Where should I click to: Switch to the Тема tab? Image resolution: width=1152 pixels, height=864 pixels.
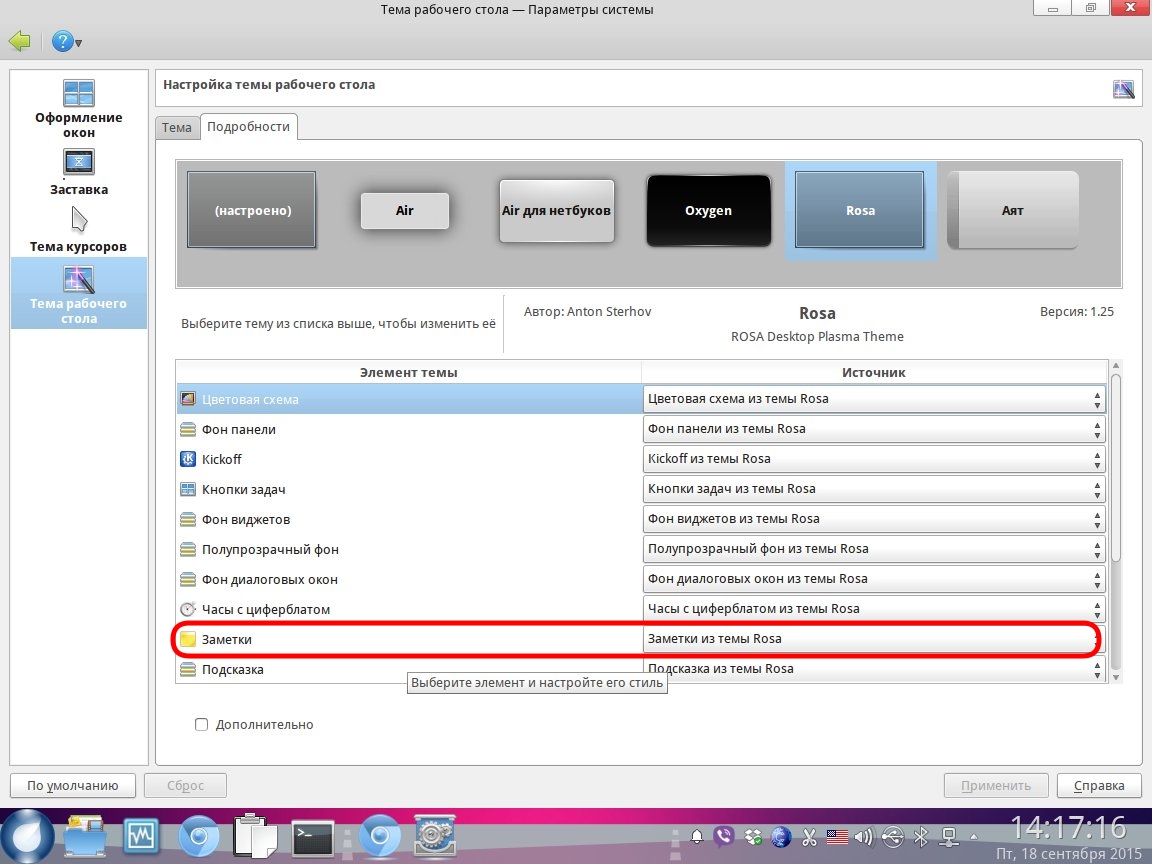[177, 127]
